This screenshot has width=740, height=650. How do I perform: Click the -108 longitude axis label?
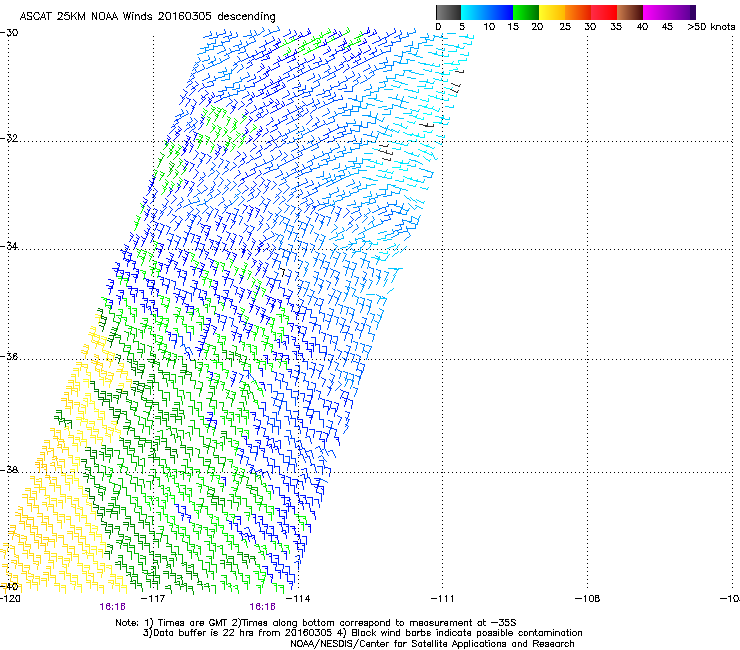point(588,599)
